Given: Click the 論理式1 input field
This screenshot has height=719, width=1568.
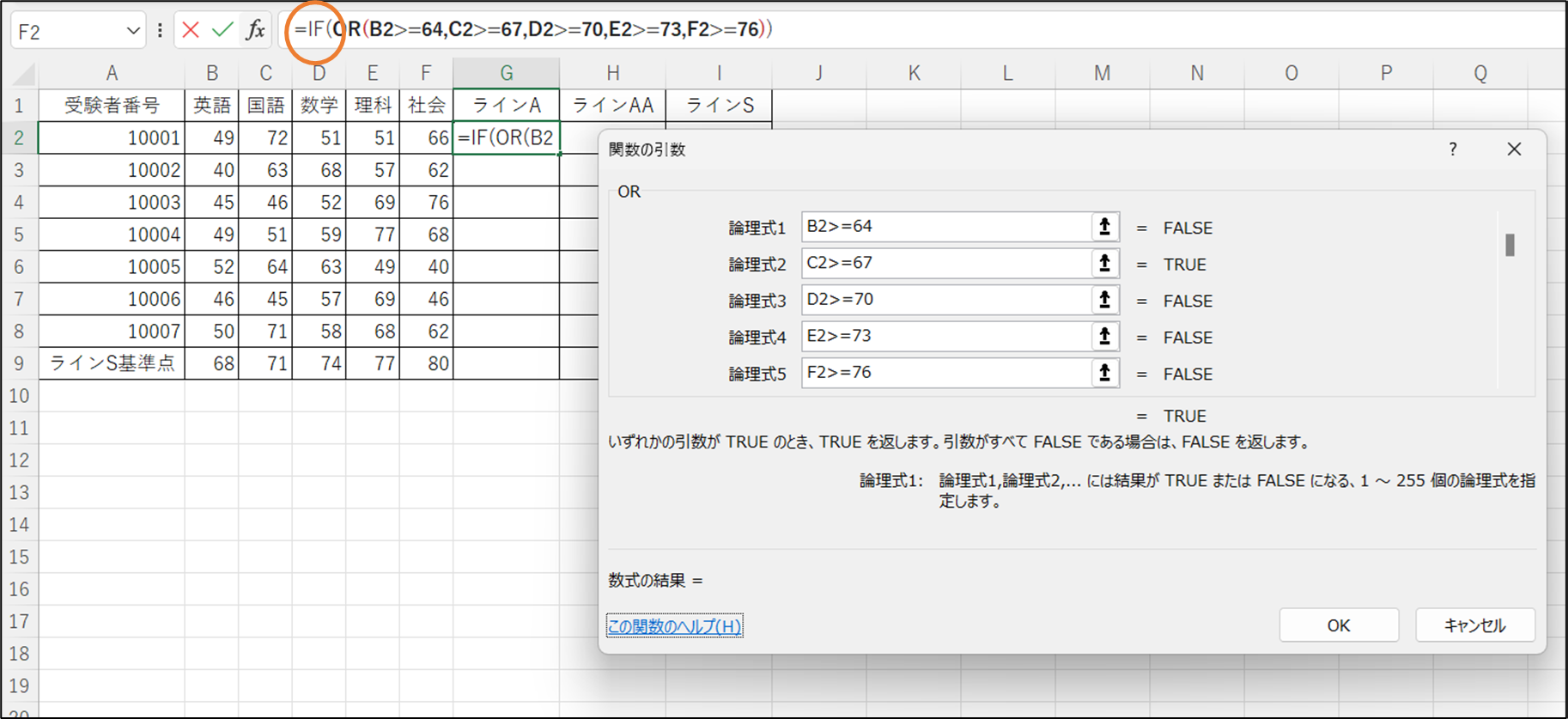Looking at the screenshot, I should [x=945, y=227].
